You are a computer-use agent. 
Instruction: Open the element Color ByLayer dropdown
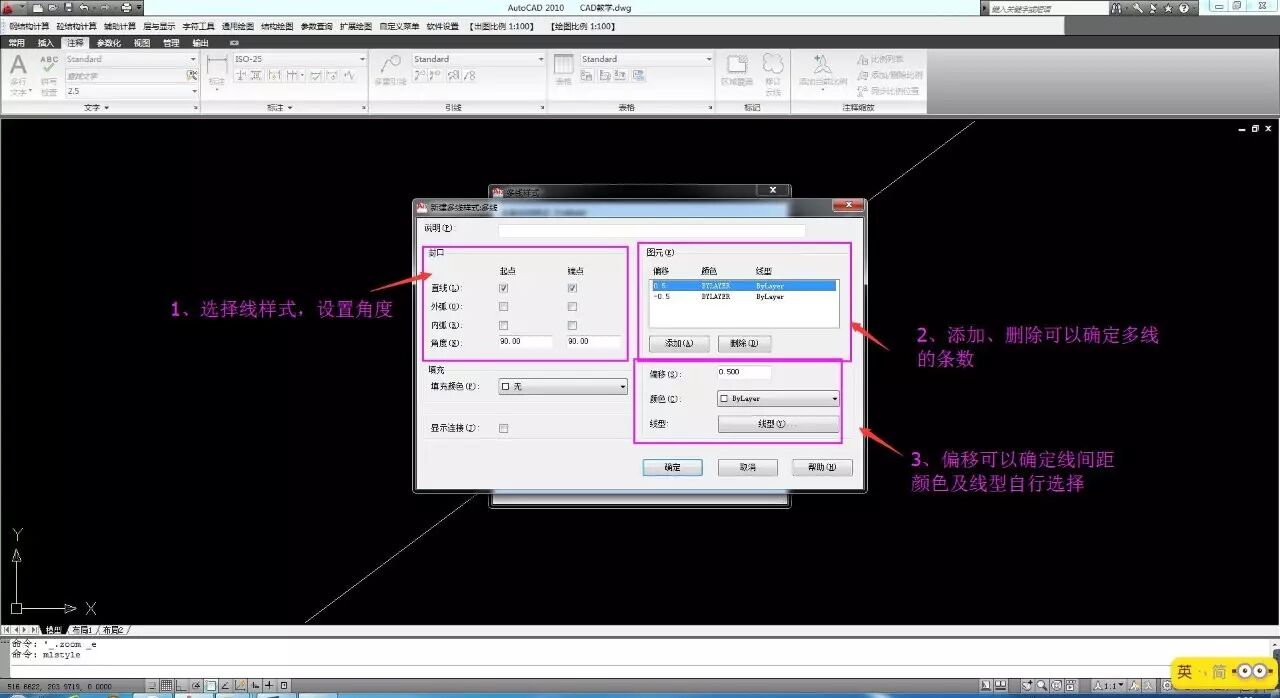click(778, 398)
